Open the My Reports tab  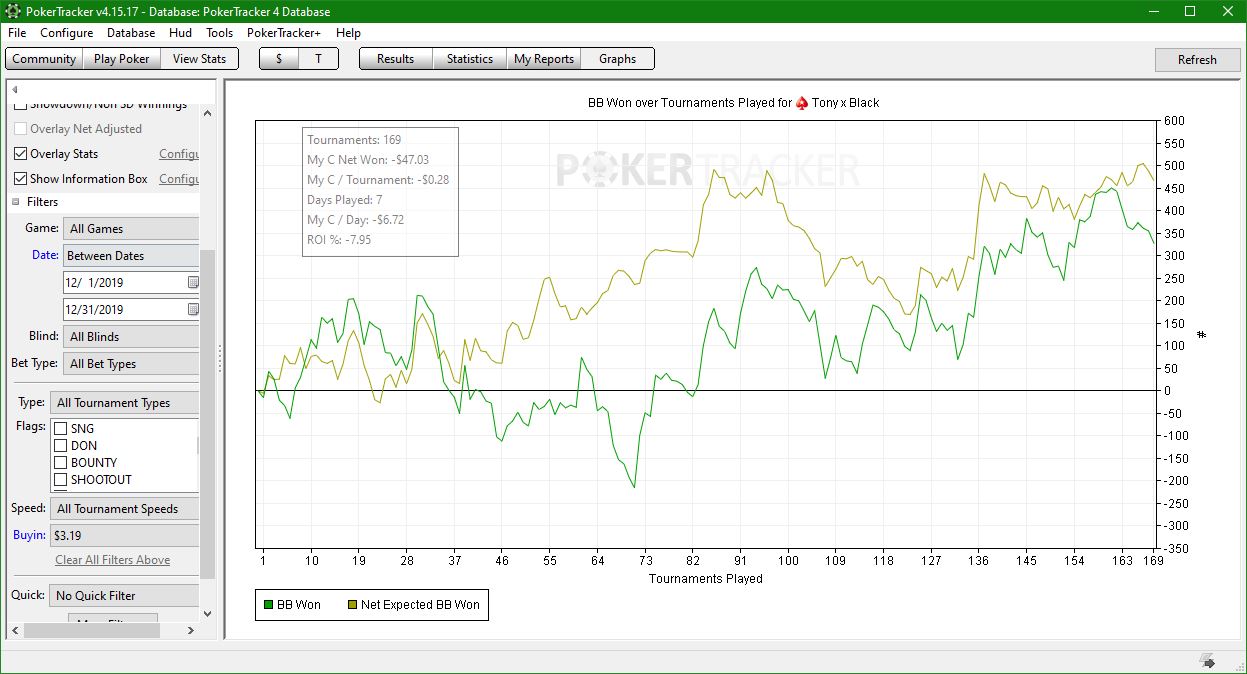click(x=544, y=59)
